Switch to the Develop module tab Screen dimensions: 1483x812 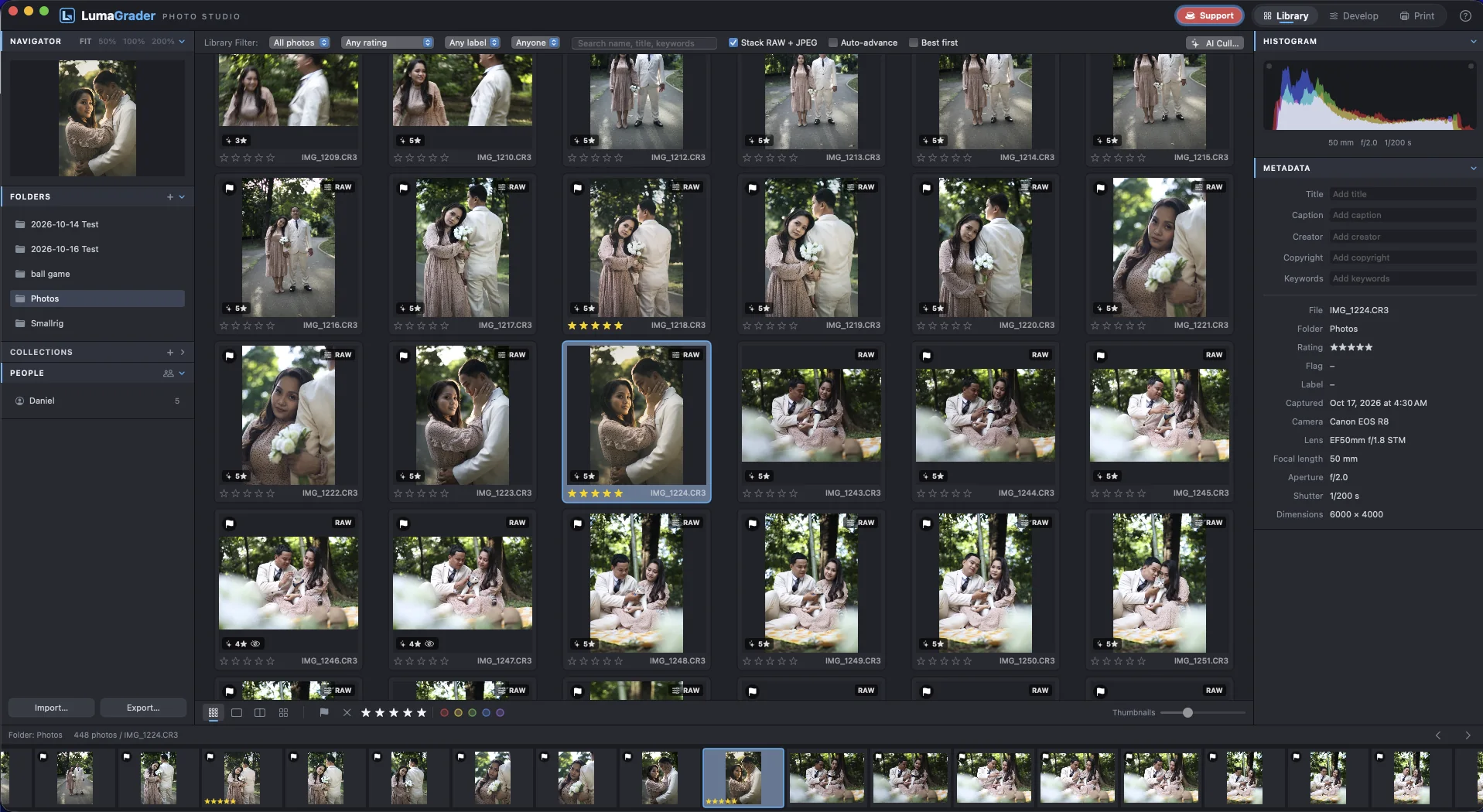(1354, 15)
